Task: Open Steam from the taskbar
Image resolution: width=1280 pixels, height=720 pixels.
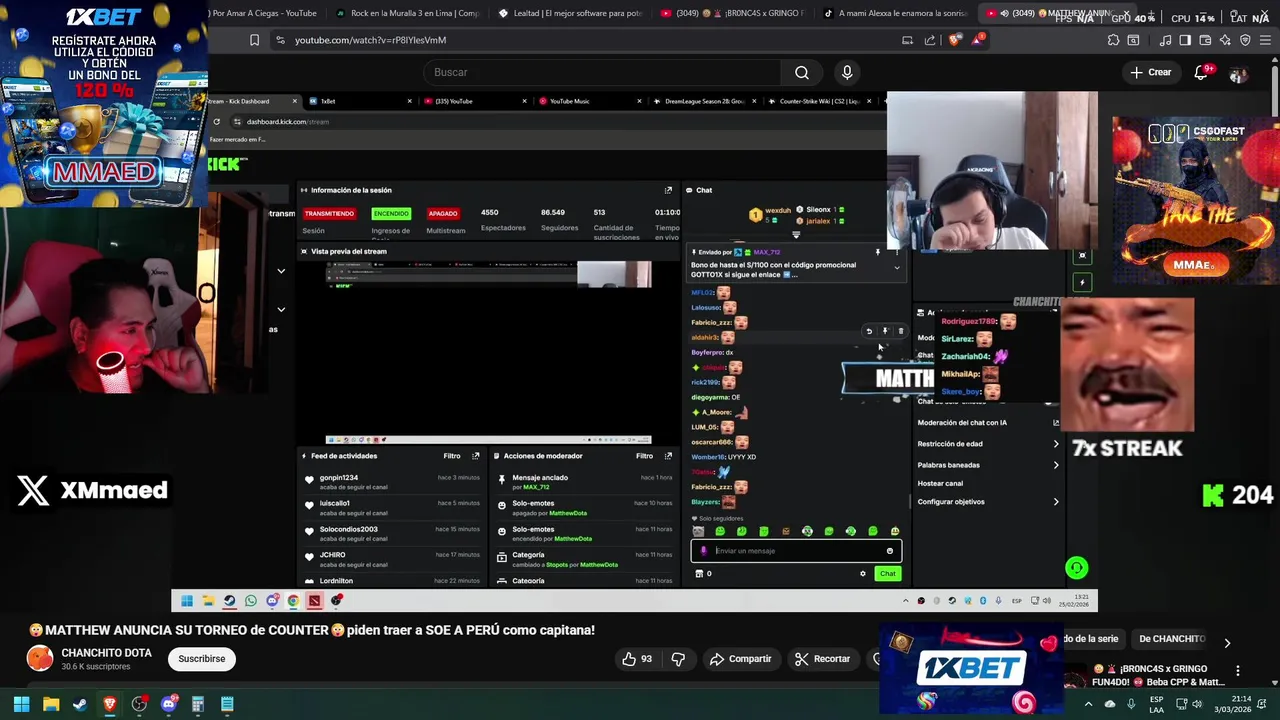Action: 80,705
